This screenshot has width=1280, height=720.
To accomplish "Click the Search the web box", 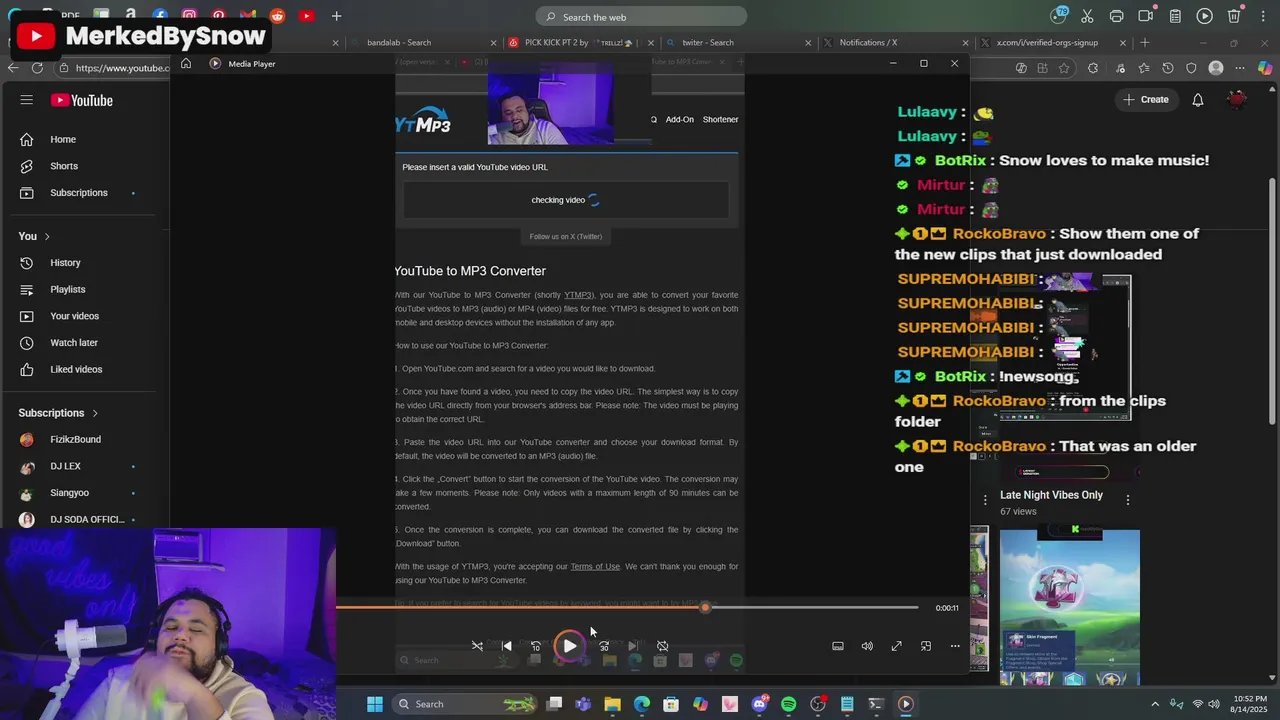I will point(641,16).
